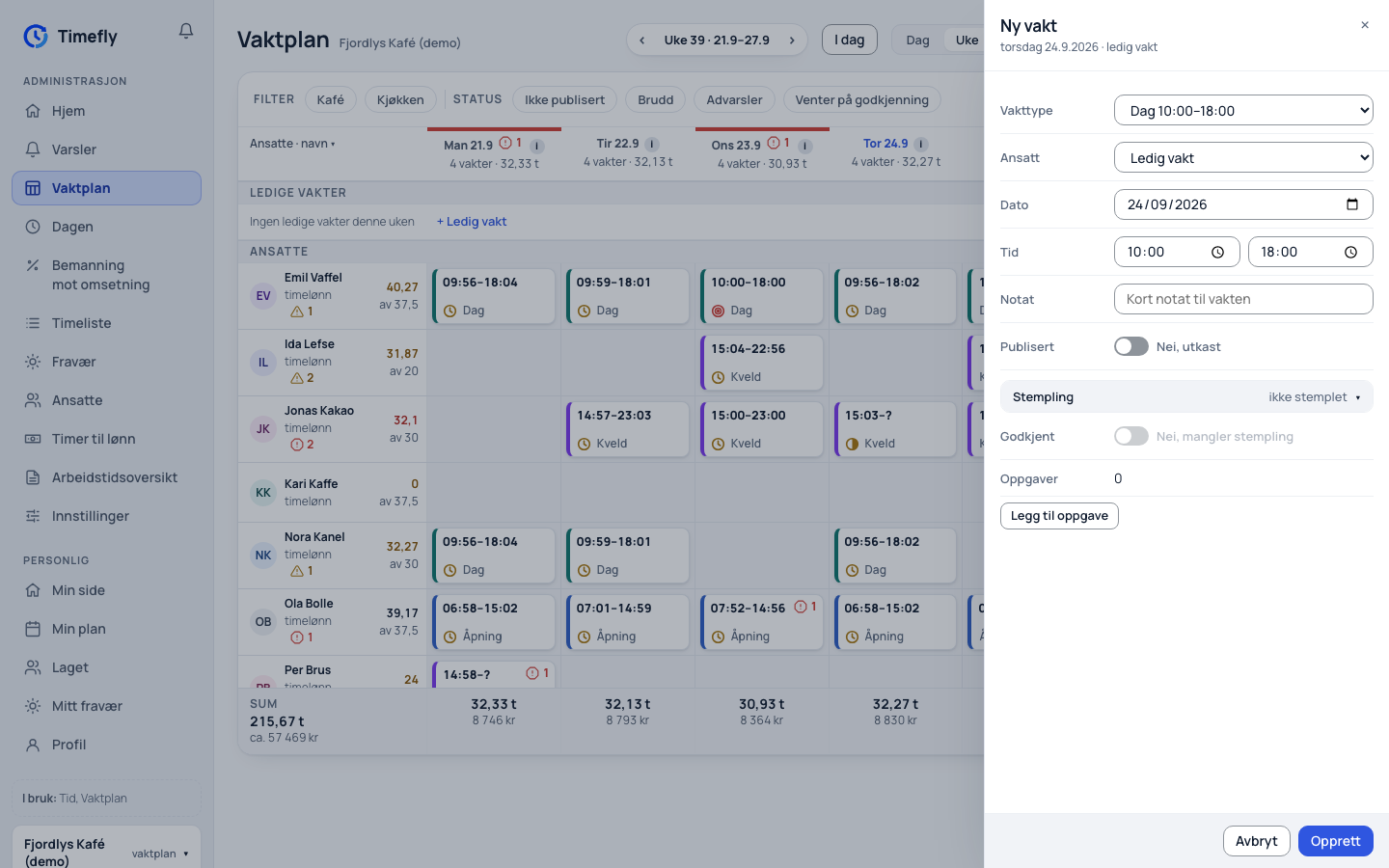Switch to Dag view tab
1389x868 pixels.
917,40
